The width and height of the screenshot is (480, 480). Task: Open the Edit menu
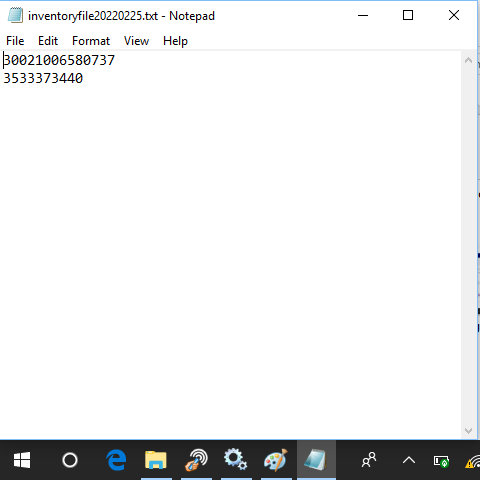48,41
